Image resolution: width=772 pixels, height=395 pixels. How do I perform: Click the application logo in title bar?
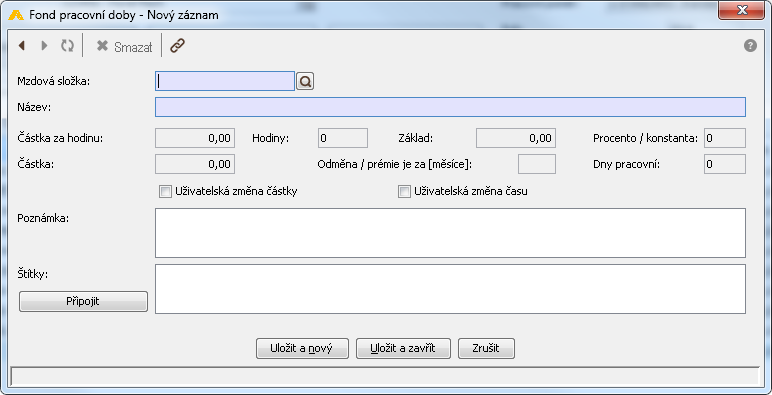pyautogui.click(x=16, y=15)
